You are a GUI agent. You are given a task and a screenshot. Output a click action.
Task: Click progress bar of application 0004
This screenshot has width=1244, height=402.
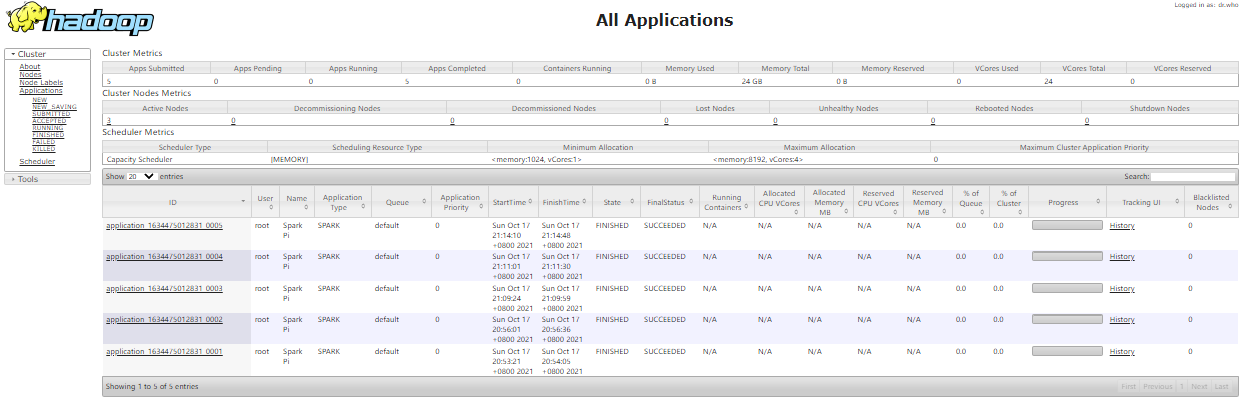coord(1067,257)
